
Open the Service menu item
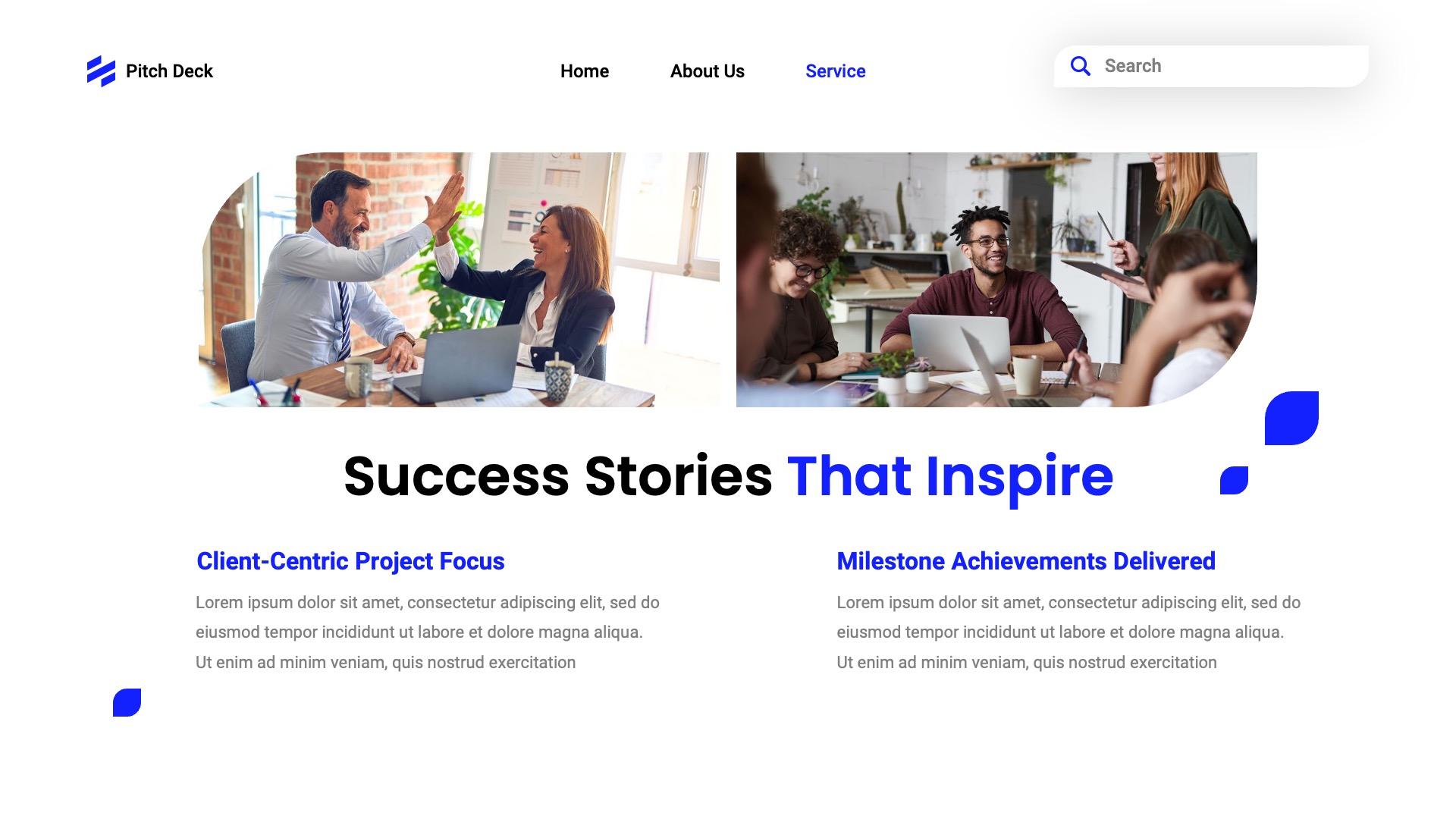(836, 71)
